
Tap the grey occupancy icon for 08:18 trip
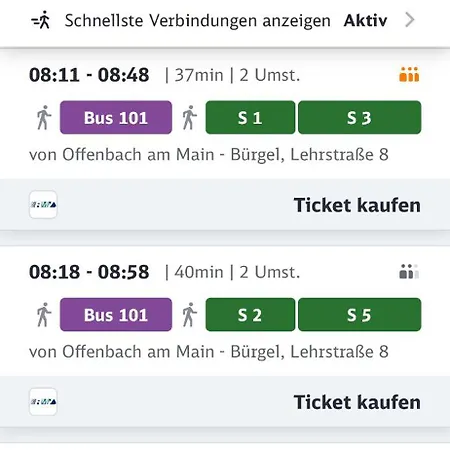click(x=409, y=272)
